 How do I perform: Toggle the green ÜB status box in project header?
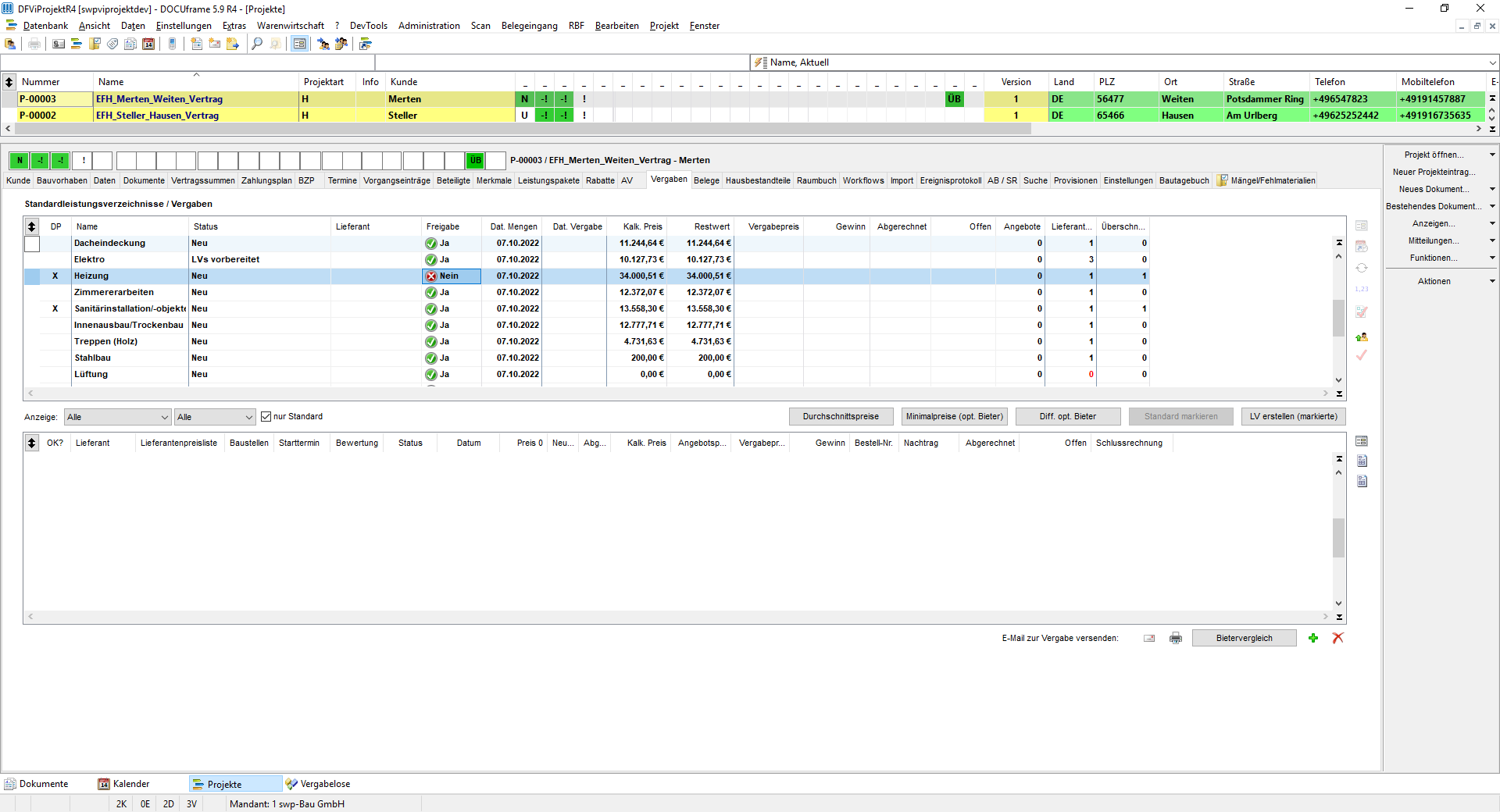click(x=475, y=160)
